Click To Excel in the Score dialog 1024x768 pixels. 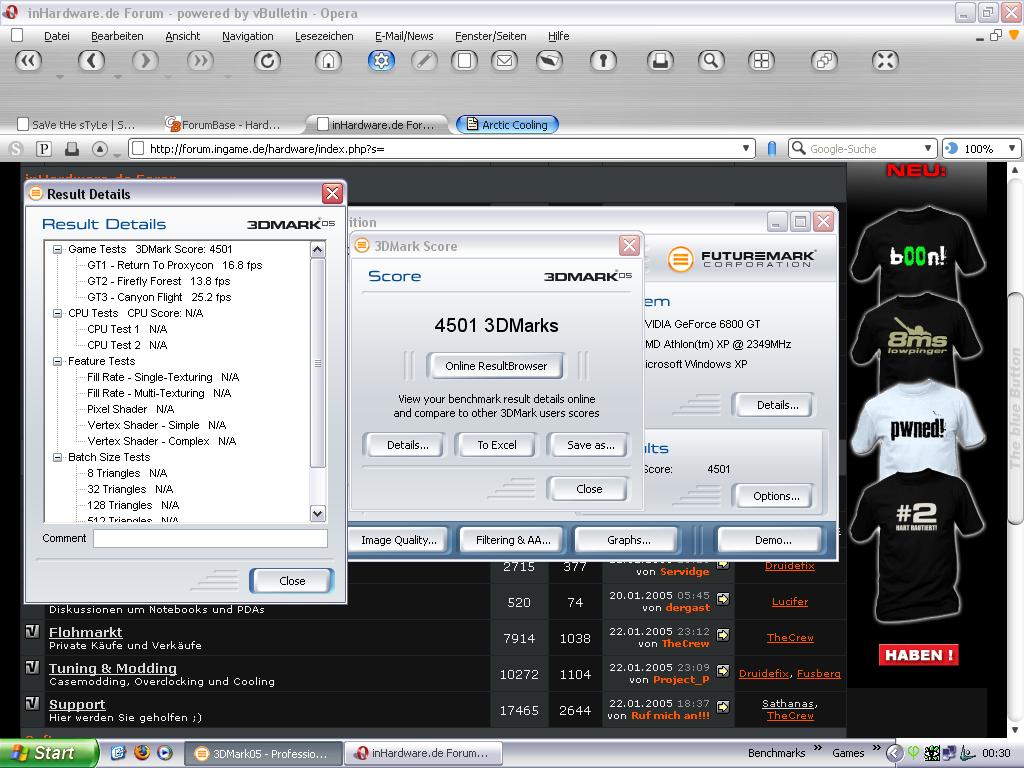point(496,445)
